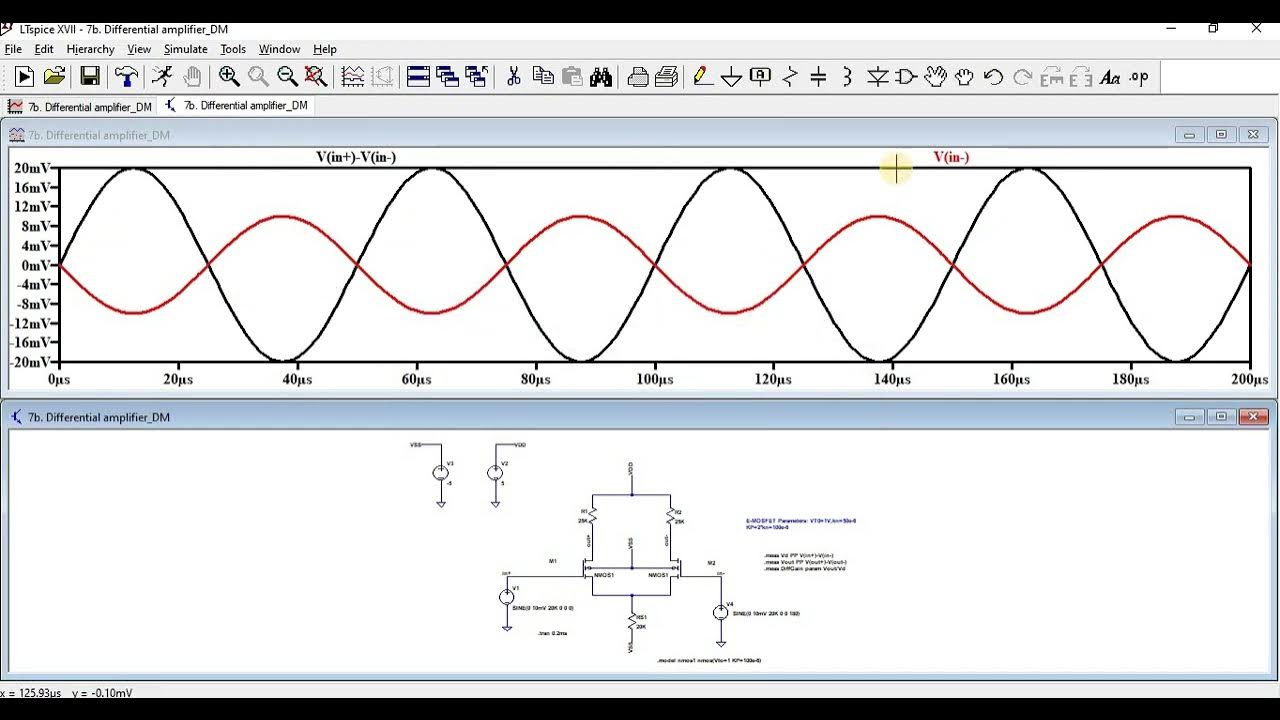Open Find with the binoculars icon
This screenshot has width=1280, height=720.
[x=601, y=76]
